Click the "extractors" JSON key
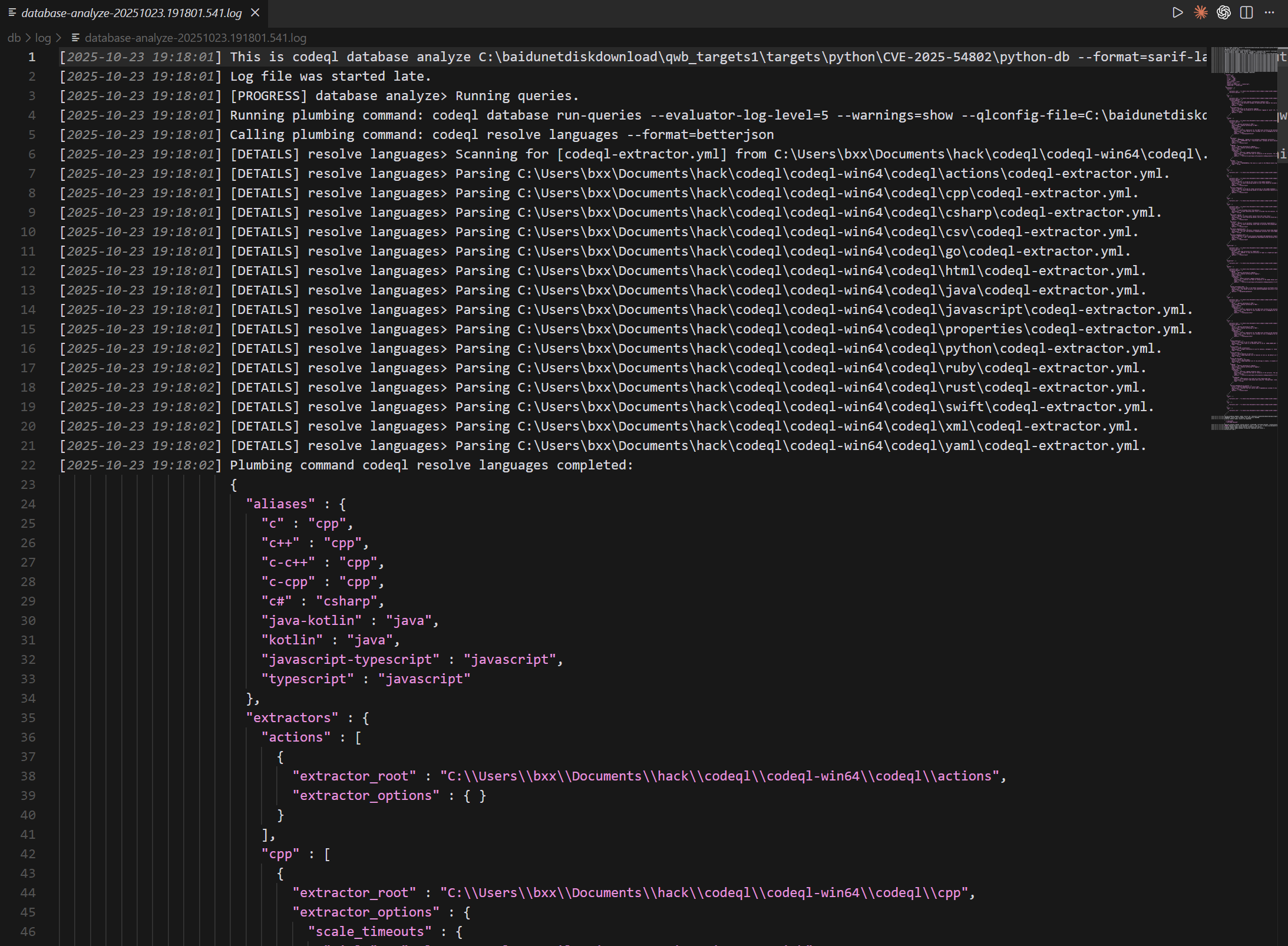Viewport: 1288px width, 946px height. 292,718
